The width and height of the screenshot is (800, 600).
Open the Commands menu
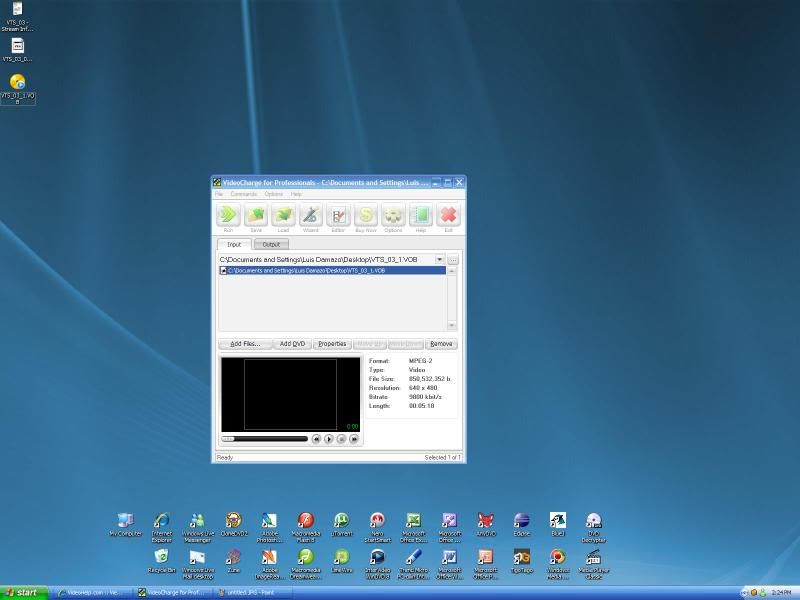(243, 194)
